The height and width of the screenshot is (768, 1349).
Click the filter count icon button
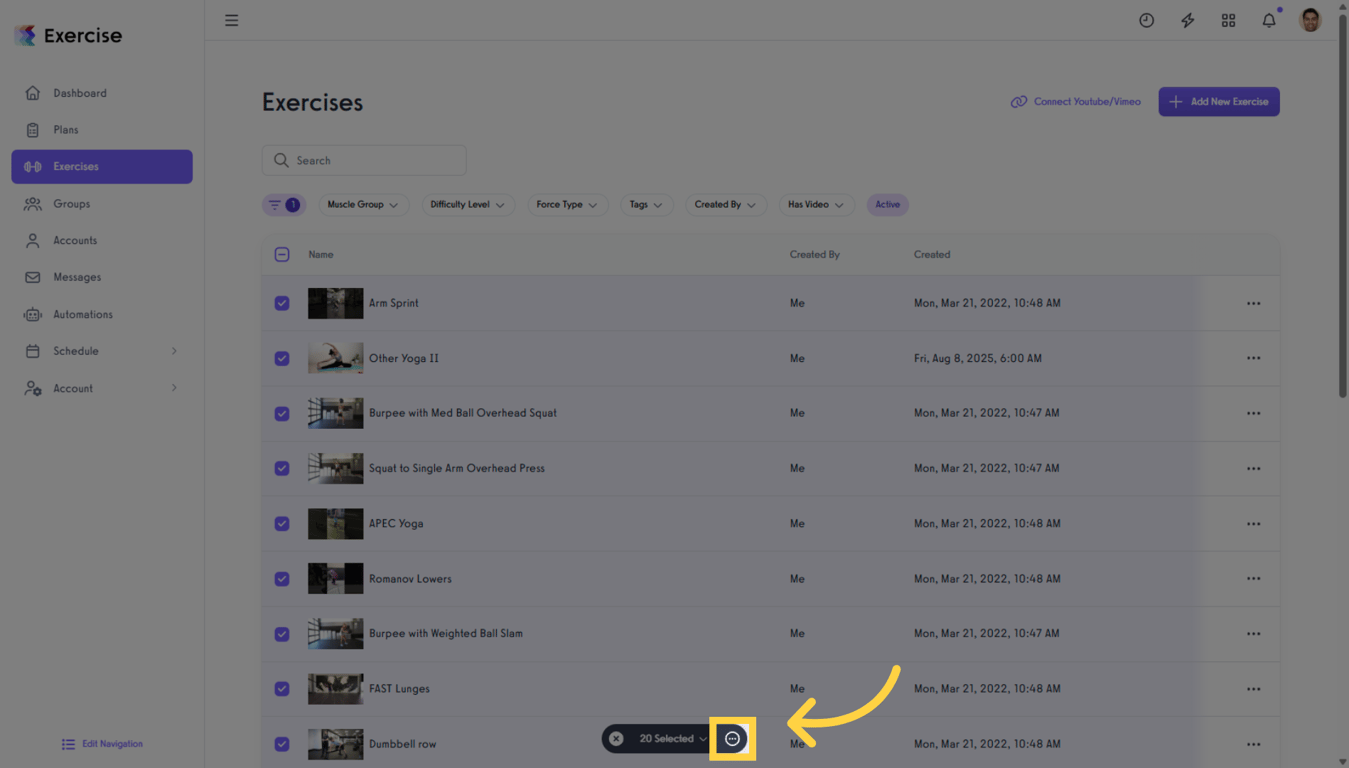[283, 205]
